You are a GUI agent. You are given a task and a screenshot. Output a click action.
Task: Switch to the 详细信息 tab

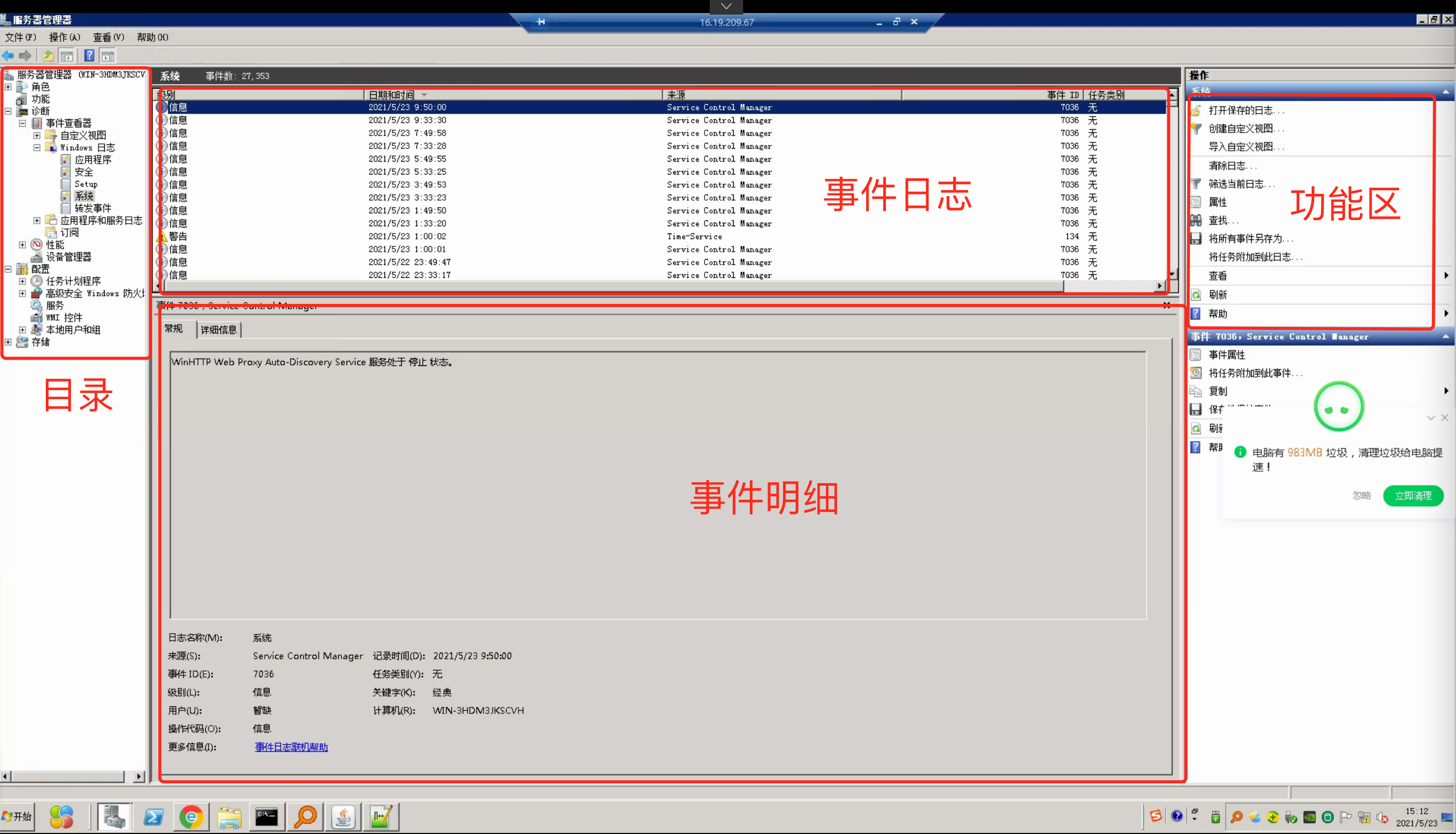tap(218, 330)
